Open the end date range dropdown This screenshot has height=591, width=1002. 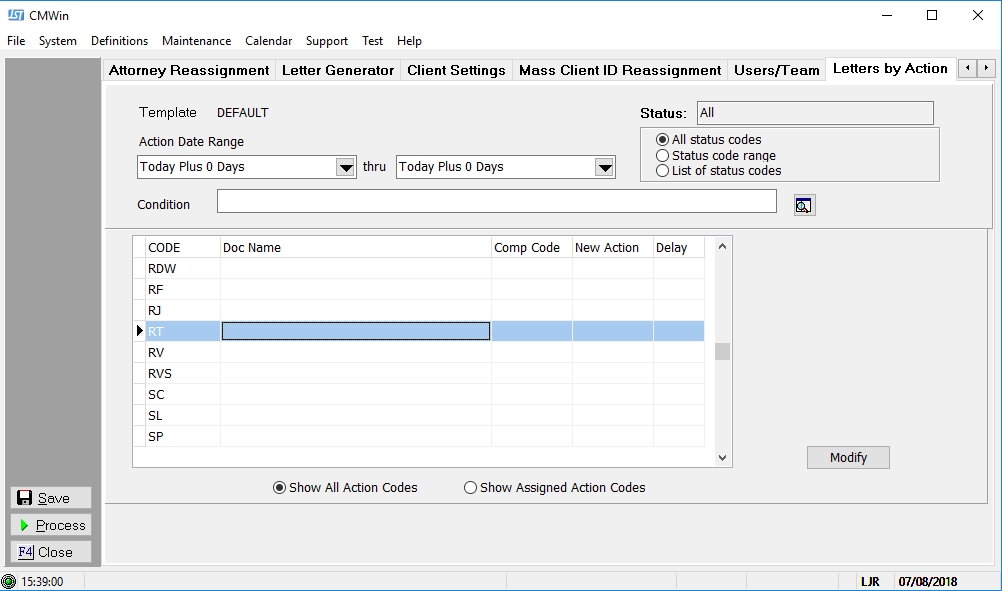coord(604,167)
